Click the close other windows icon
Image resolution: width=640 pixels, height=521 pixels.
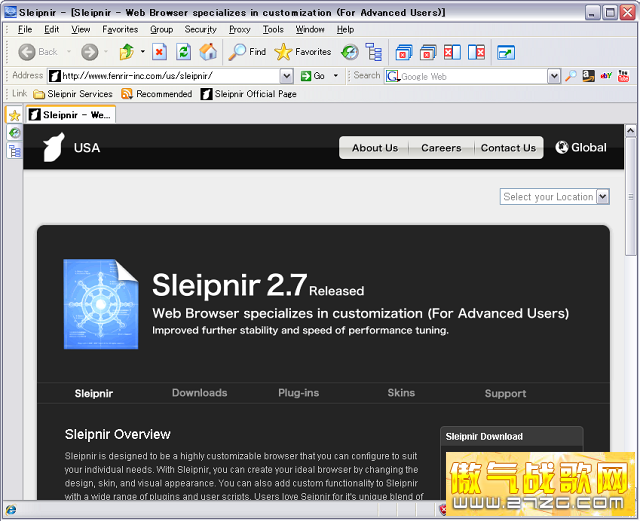(428, 52)
